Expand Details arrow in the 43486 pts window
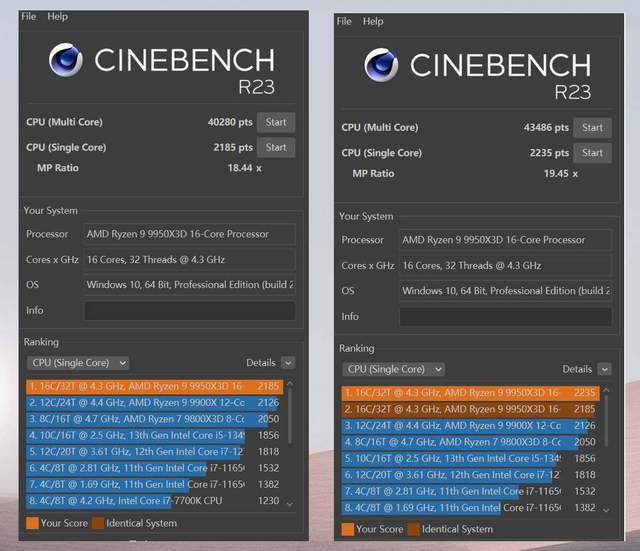The height and width of the screenshot is (551, 640). tap(603, 369)
